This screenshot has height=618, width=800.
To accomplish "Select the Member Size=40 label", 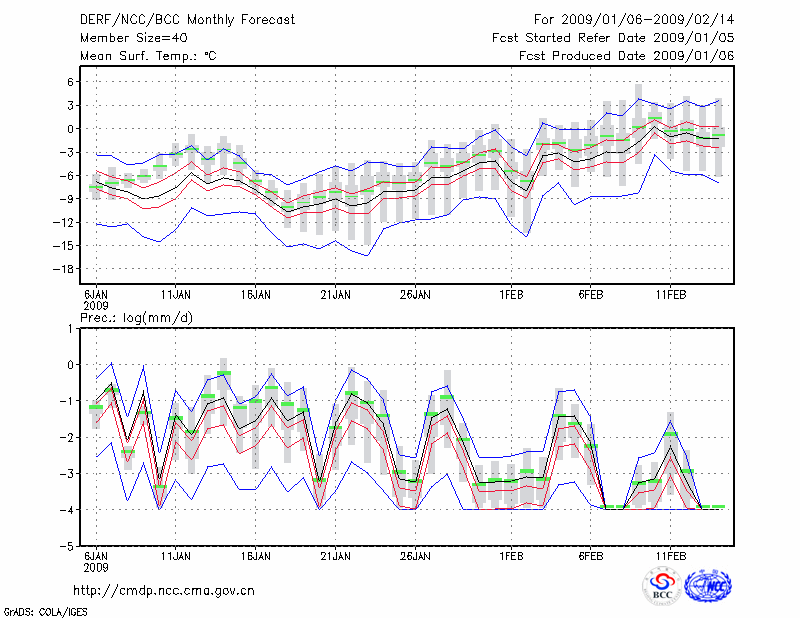I will 133,37.
